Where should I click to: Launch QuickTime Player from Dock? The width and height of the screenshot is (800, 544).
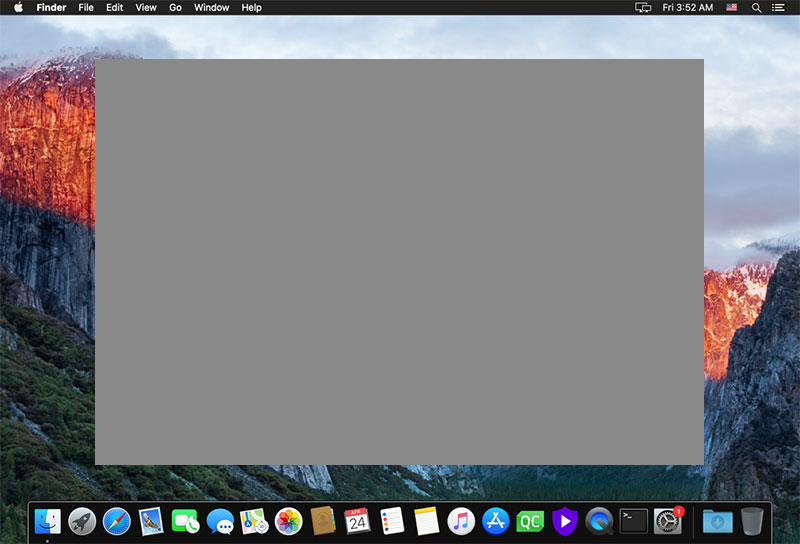click(x=599, y=522)
